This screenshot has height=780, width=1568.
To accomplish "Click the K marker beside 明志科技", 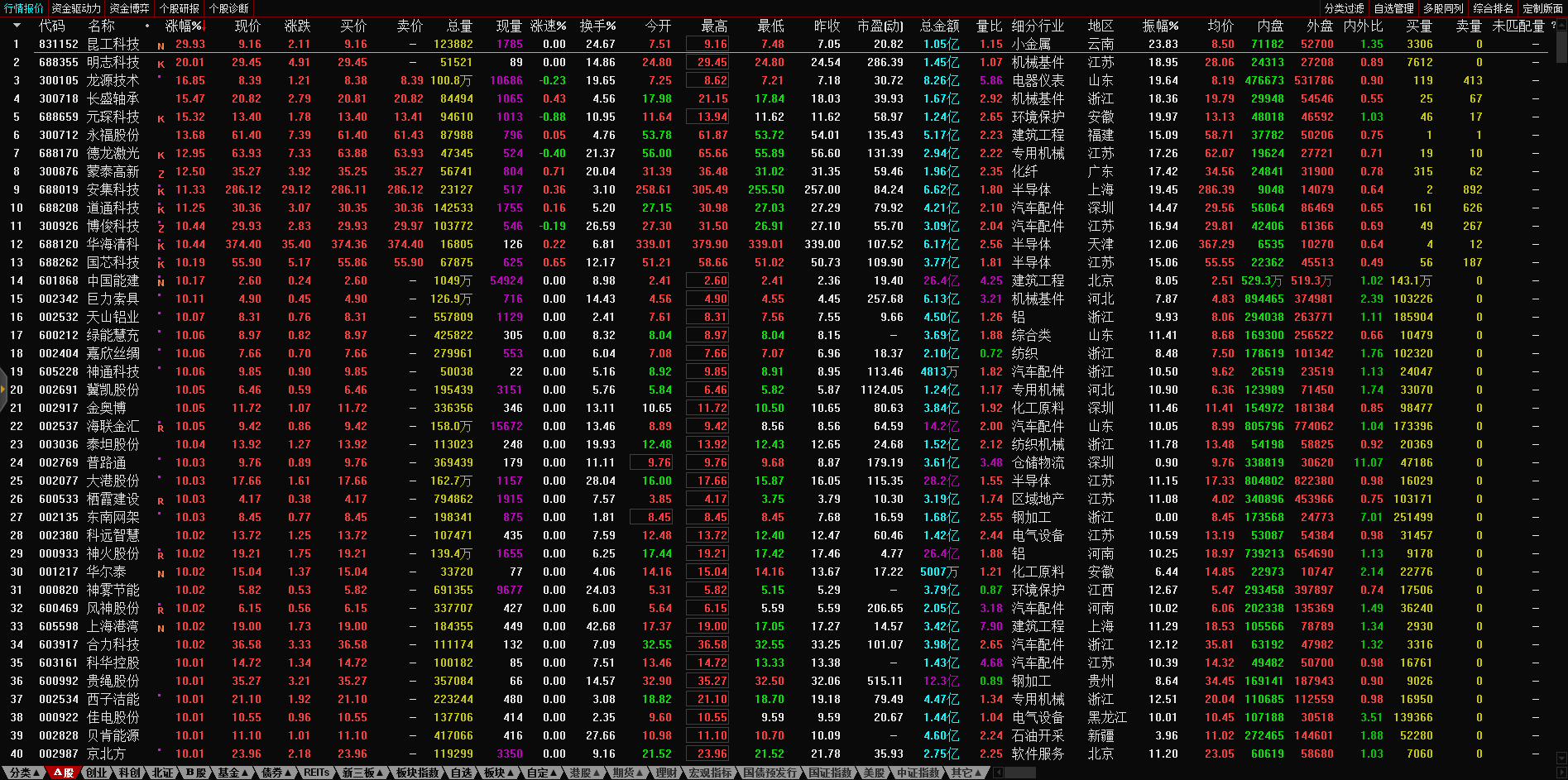I will [x=161, y=64].
